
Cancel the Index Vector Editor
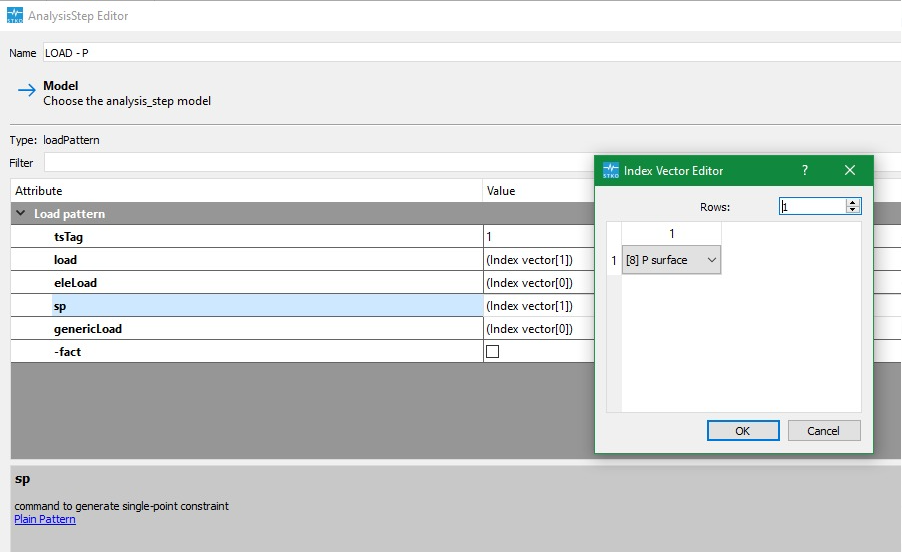823,431
